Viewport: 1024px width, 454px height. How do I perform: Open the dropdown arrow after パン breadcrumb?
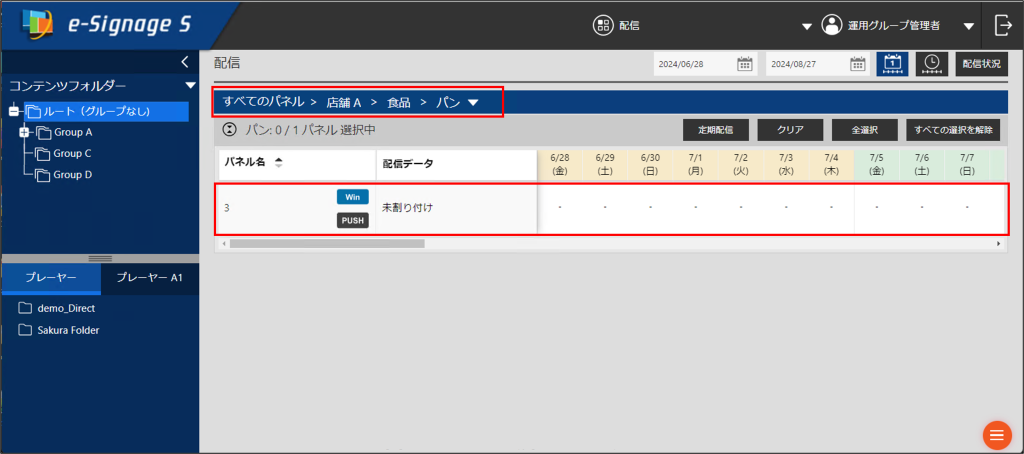click(473, 103)
